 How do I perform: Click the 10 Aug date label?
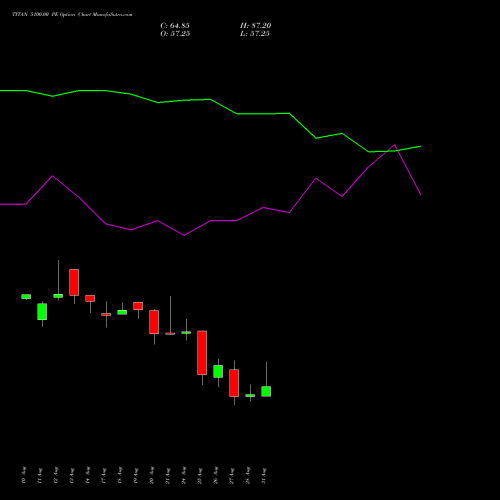point(24,475)
